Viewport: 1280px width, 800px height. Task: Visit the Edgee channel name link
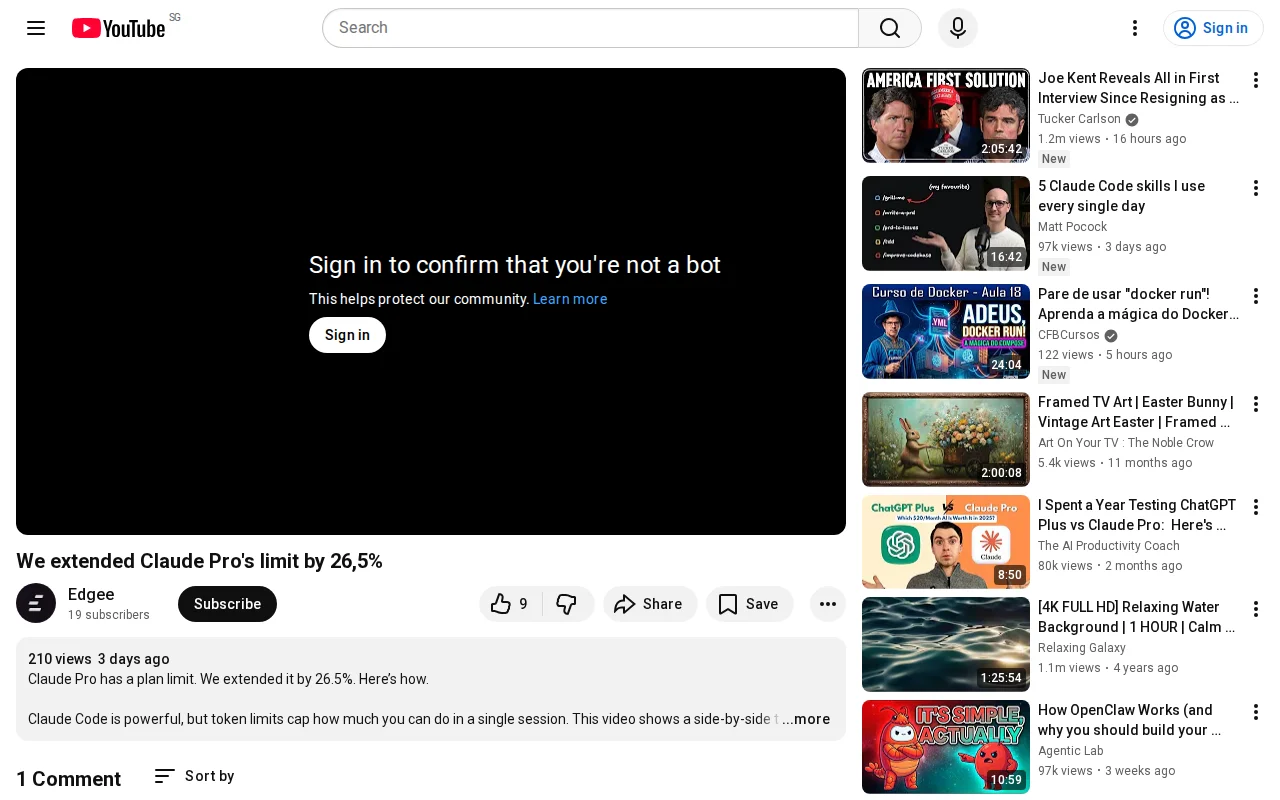click(91, 594)
